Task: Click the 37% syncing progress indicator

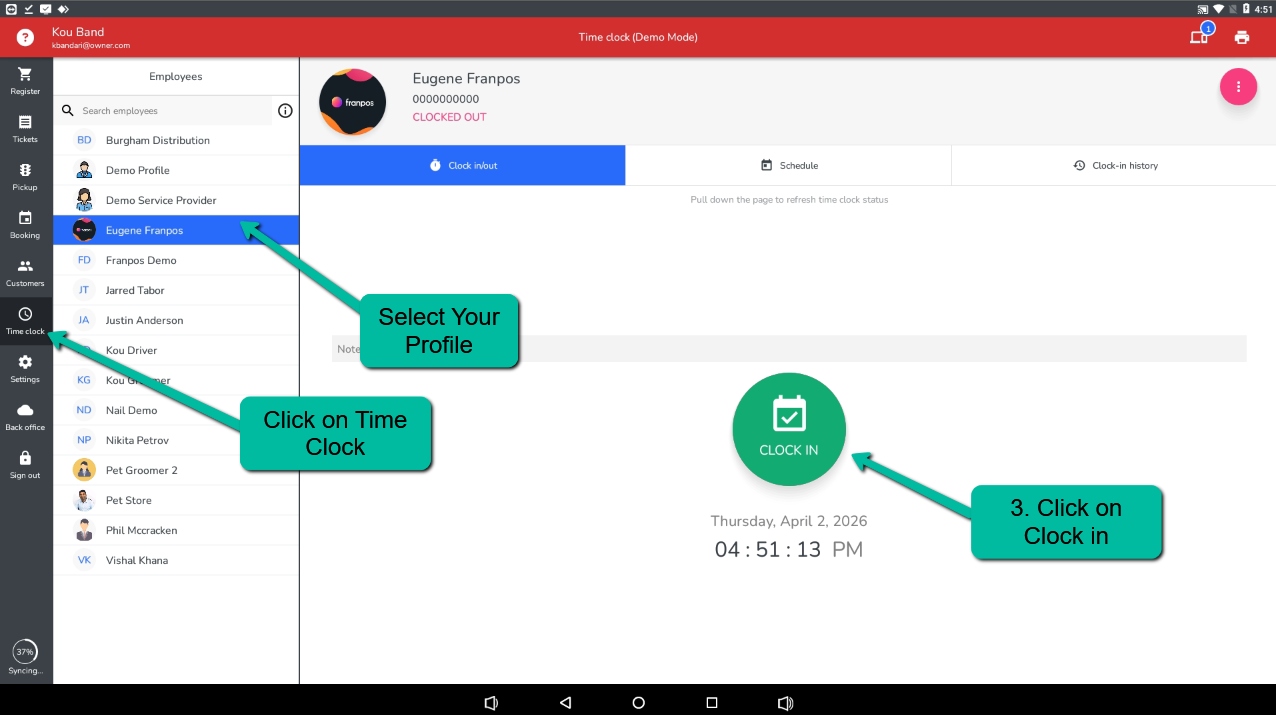Action: click(25, 652)
